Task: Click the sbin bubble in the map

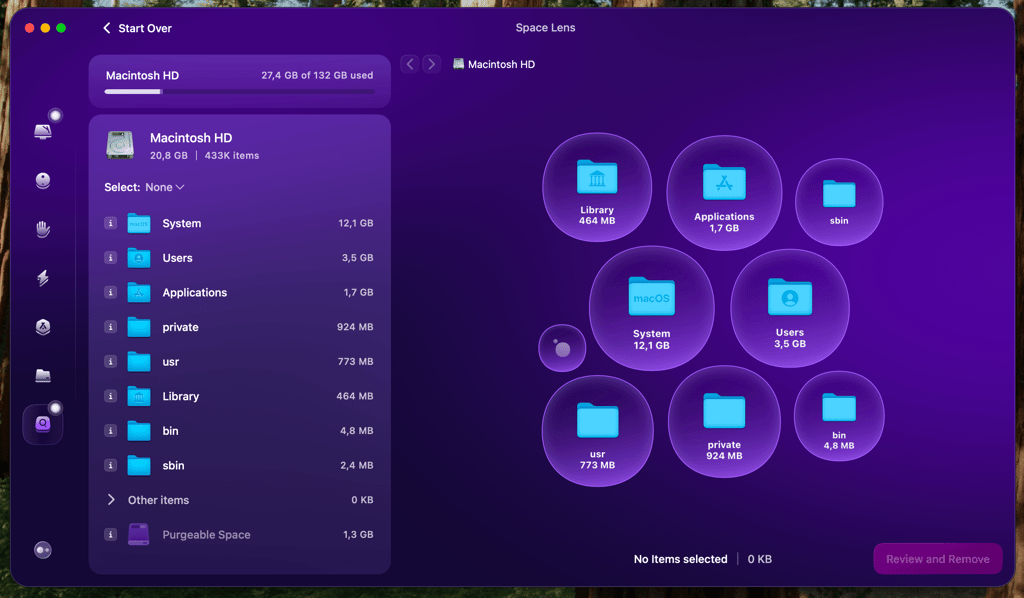Action: tap(839, 202)
